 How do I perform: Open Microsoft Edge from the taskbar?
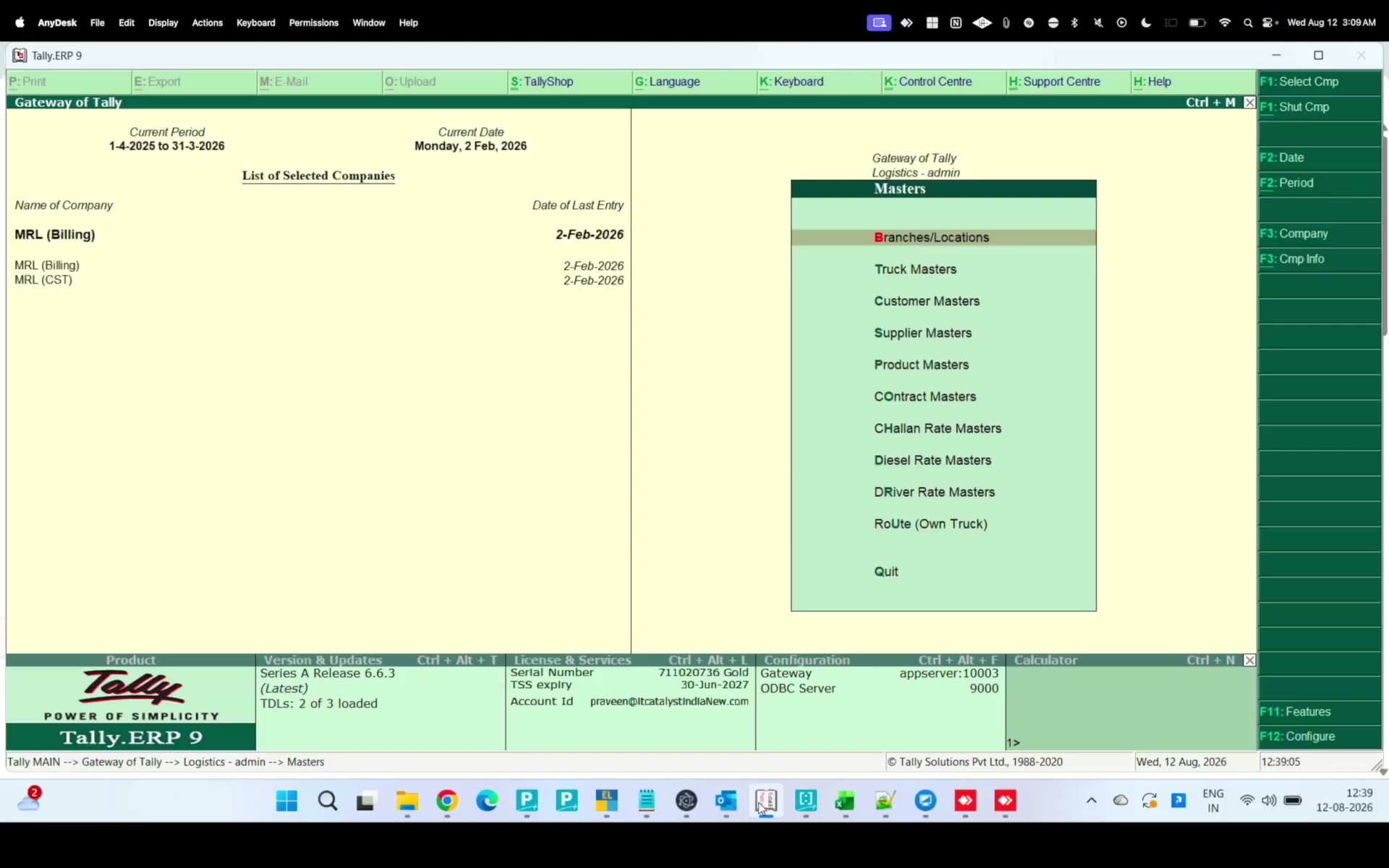[487, 801]
